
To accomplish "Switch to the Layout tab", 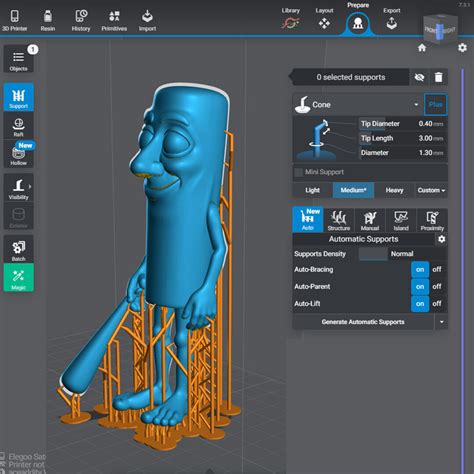I will click(324, 19).
